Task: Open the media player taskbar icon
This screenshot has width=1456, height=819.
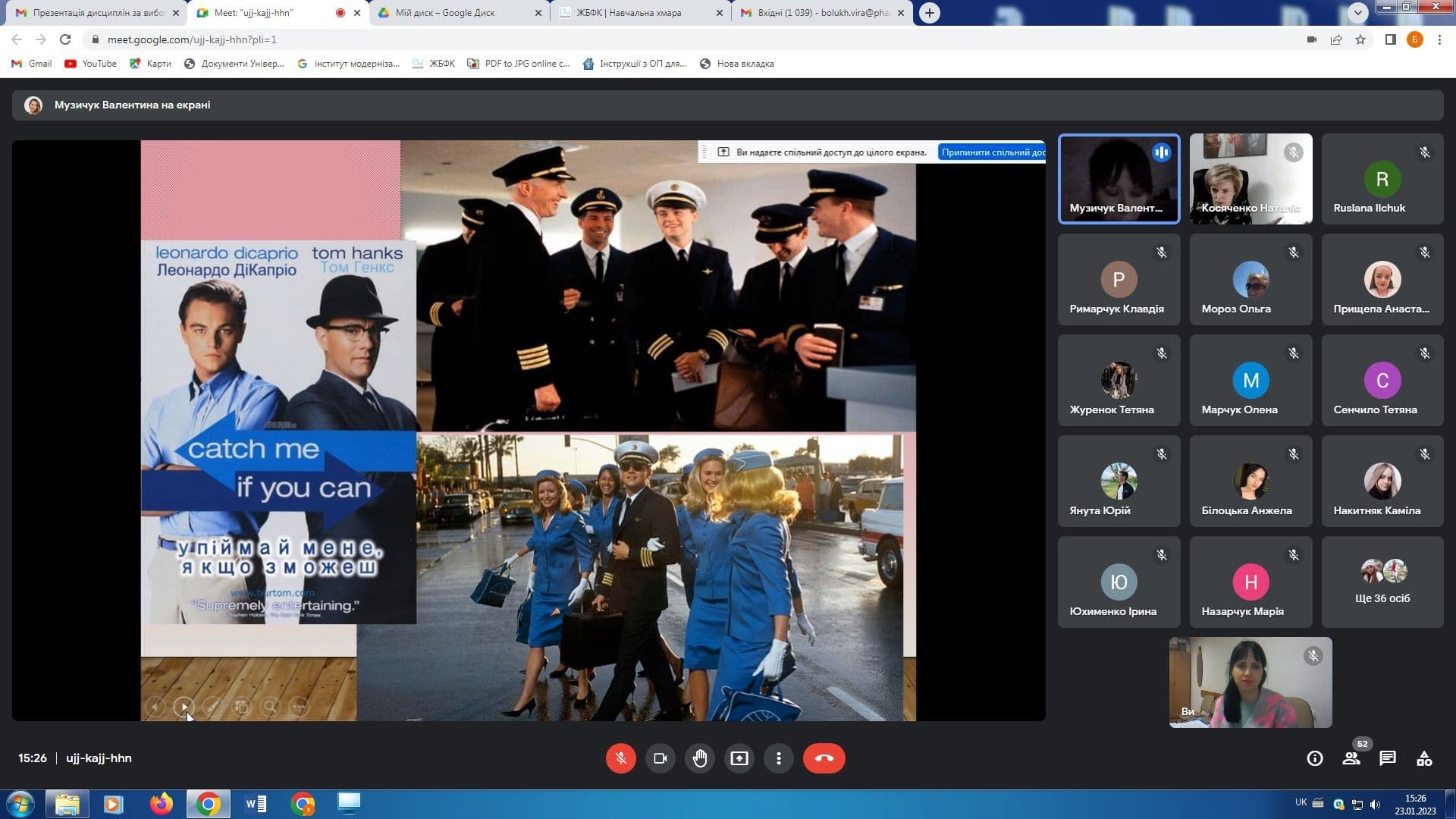Action: [114, 804]
